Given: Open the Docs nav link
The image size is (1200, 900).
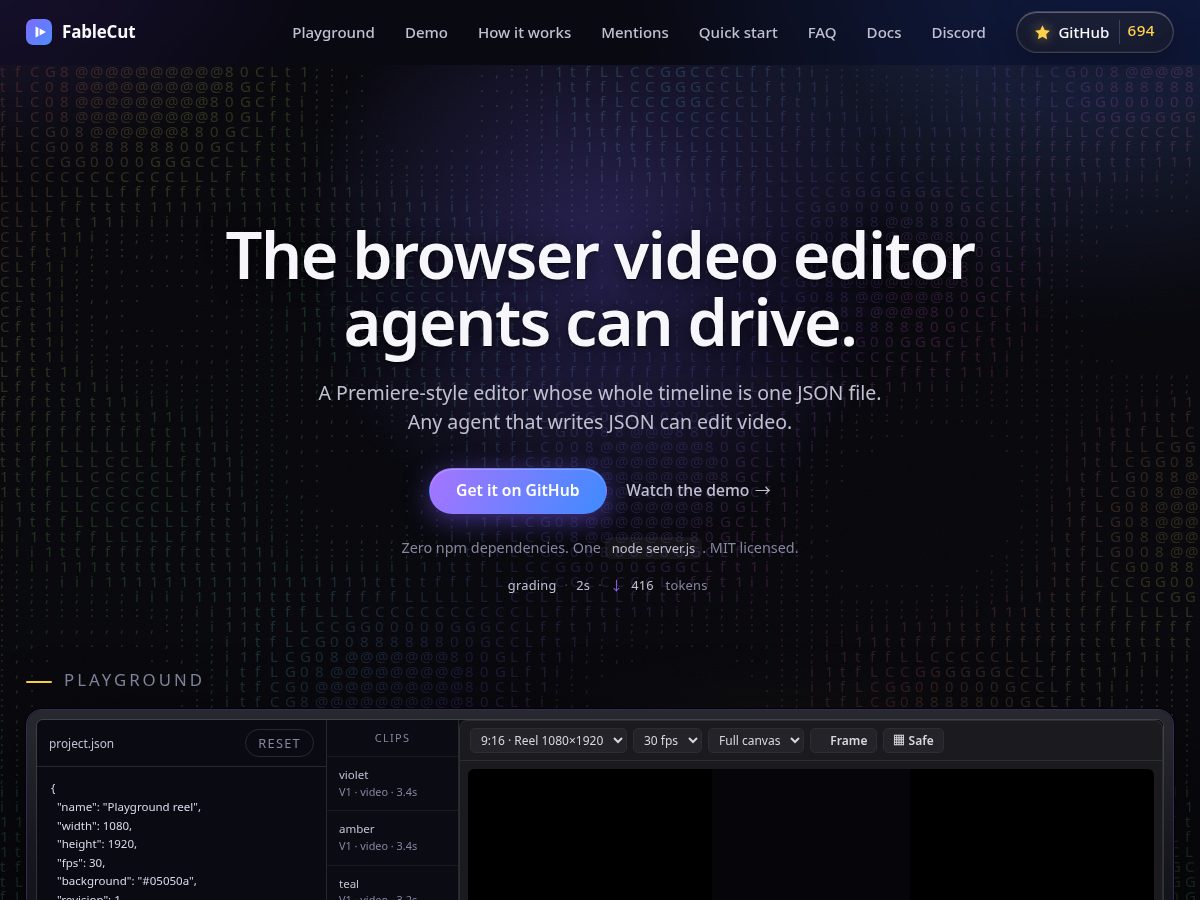Looking at the screenshot, I should (884, 33).
